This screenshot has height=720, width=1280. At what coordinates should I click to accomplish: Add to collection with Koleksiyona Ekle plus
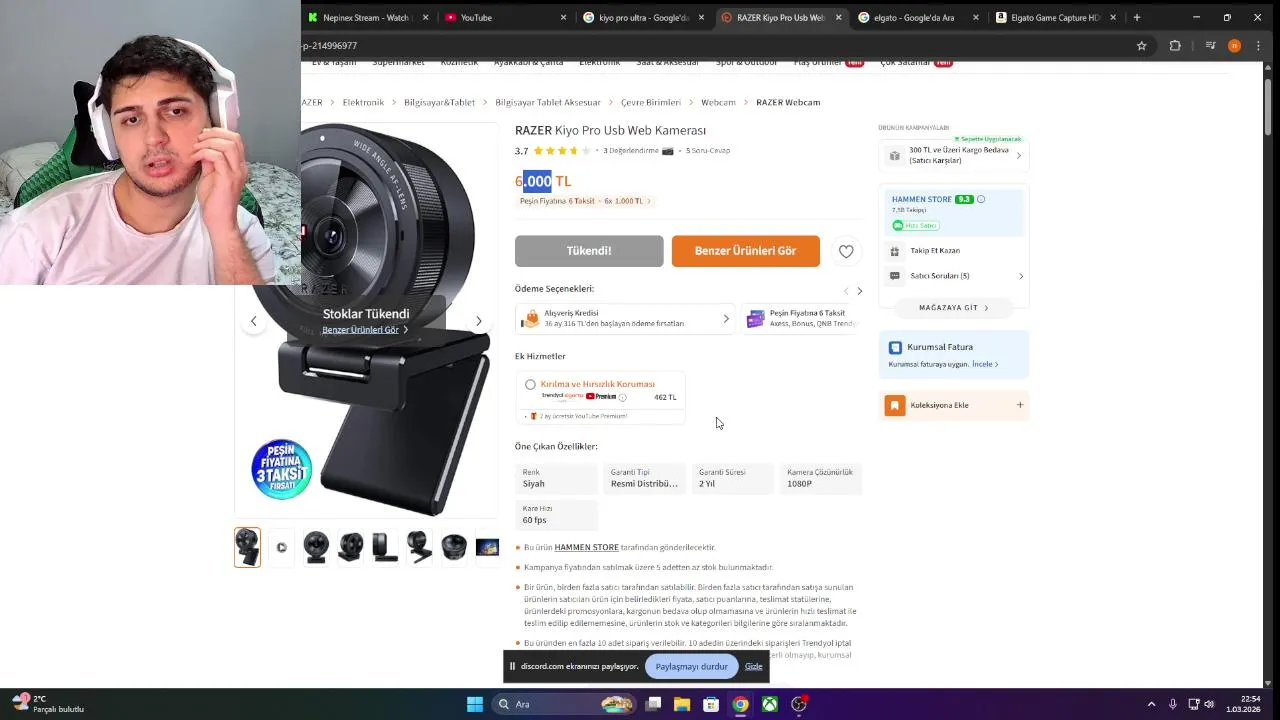1020,405
